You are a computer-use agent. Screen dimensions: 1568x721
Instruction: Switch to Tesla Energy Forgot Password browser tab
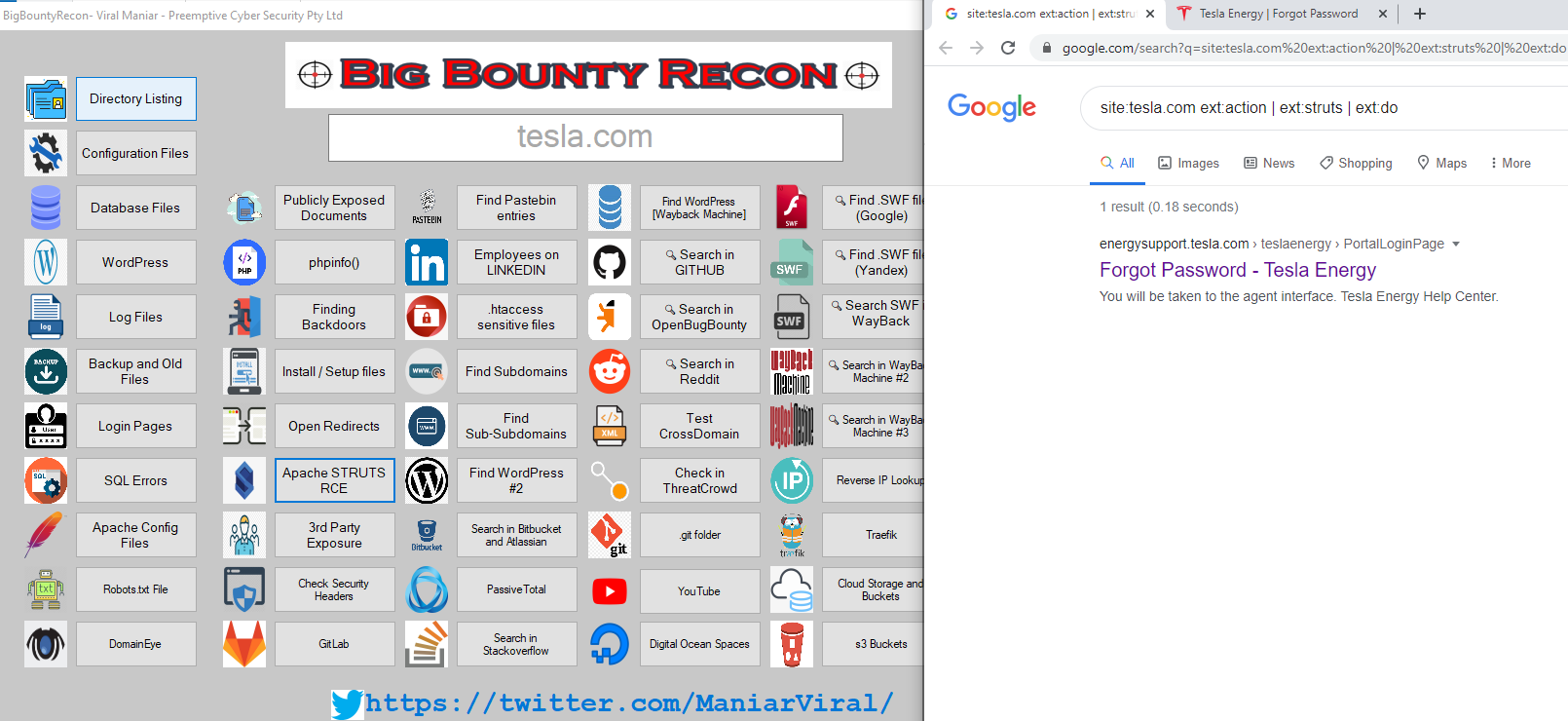click(x=1279, y=14)
